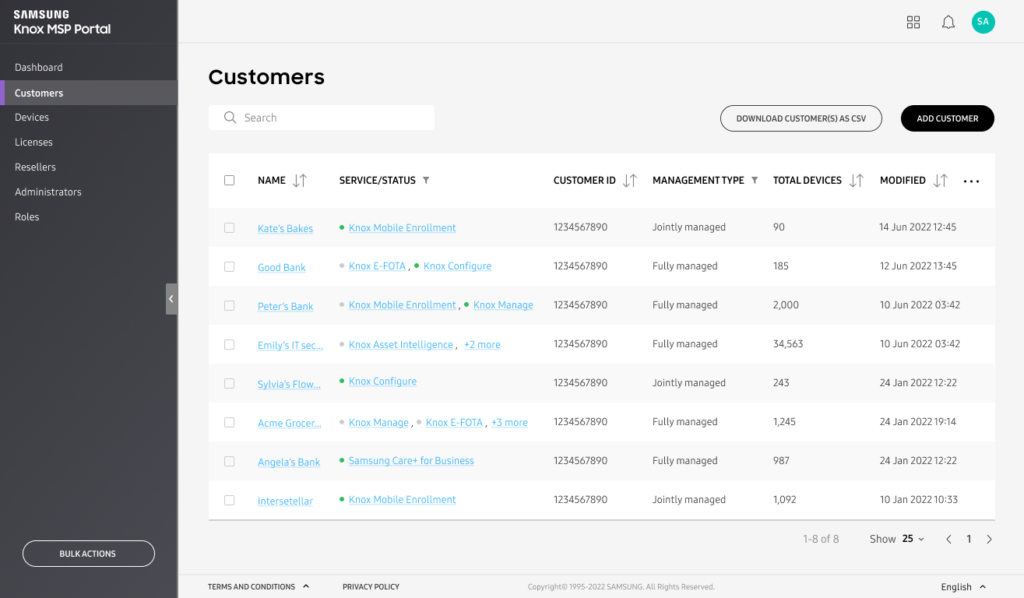Open Kate's Bakes customer link
Image resolution: width=1024 pixels, height=598 pixels.
click(x=285, y=228)
